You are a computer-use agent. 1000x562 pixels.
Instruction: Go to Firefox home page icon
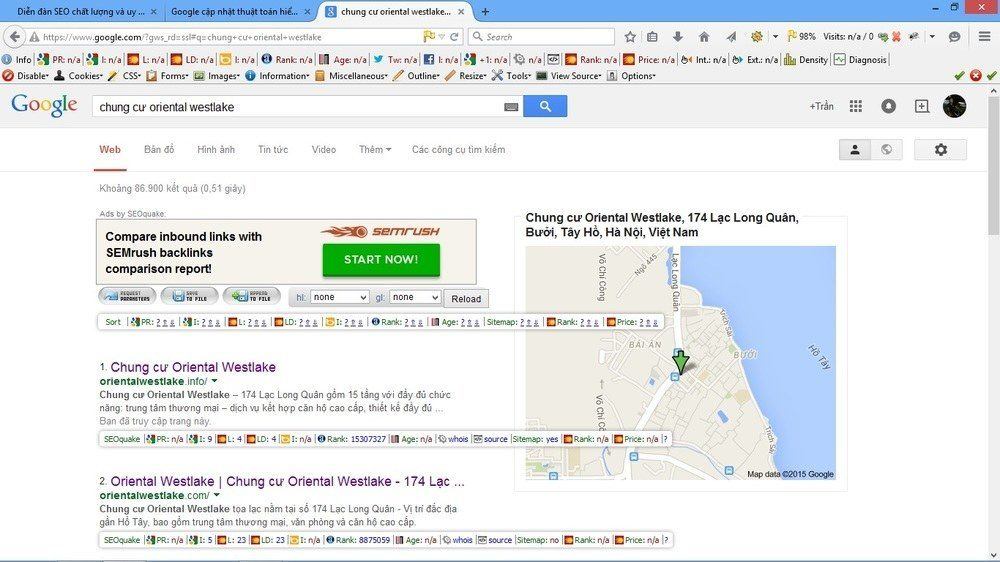(x=704, y=37)
